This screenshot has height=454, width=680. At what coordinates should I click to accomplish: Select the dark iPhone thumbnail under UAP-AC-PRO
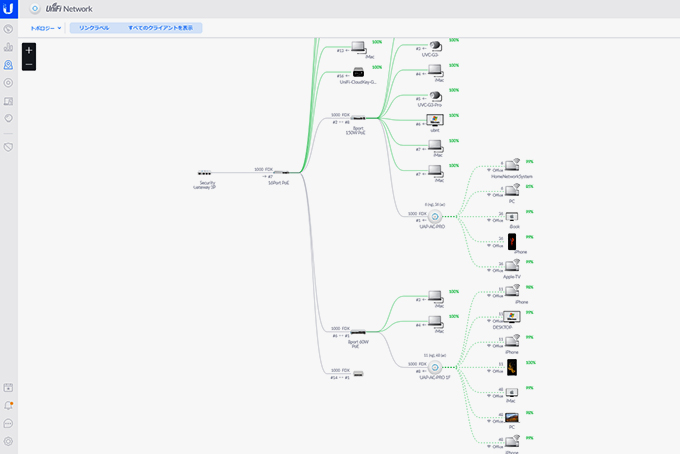(512, 242)
